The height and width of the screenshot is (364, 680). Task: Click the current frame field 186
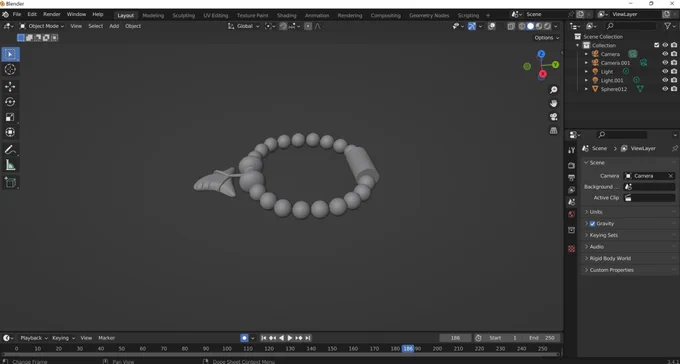(455, 338)
